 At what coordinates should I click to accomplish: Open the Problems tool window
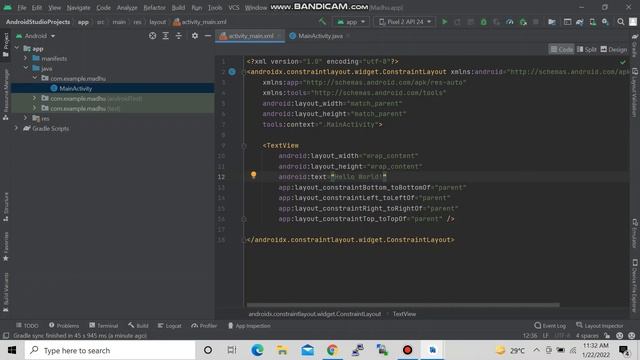point(64,326)
